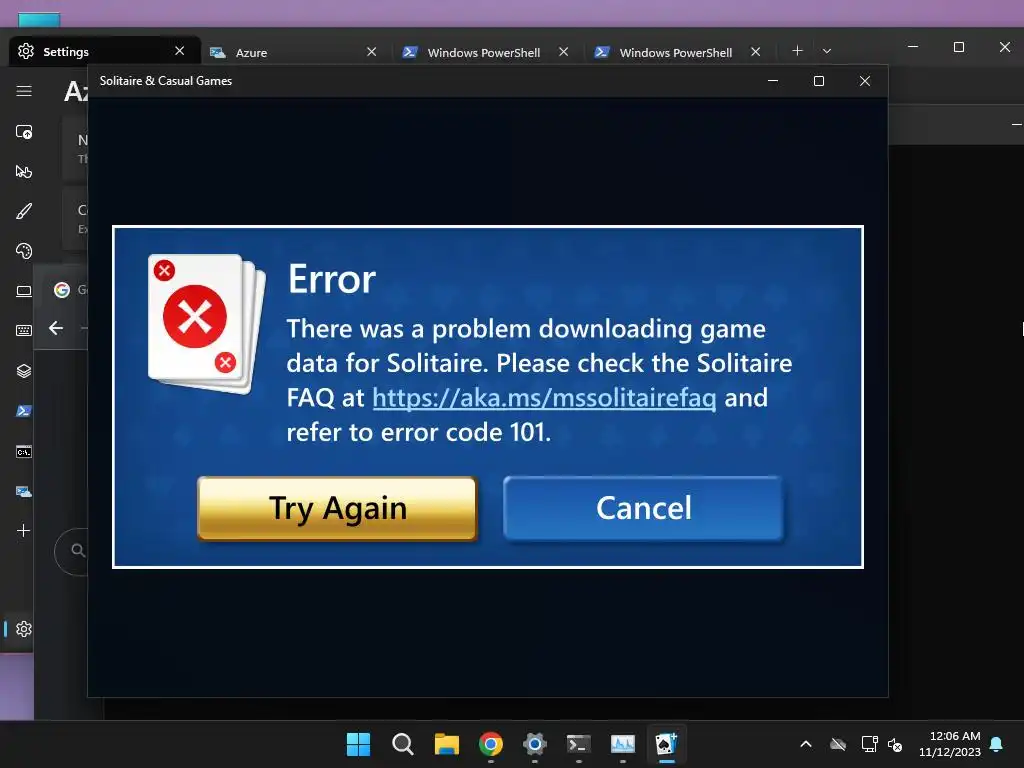Click the Try Again button

point(337,508)
